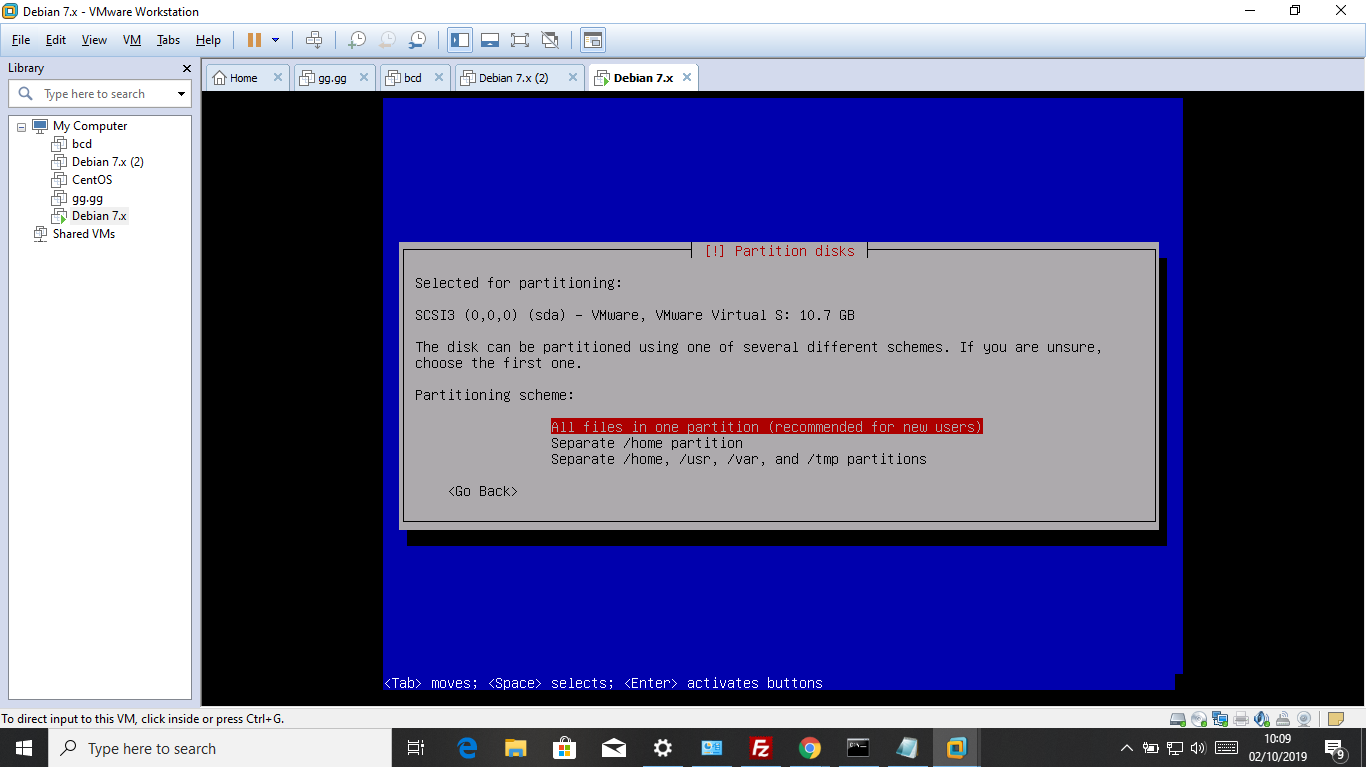This screenshot has height=767, width=1366.
Task: Open the Windows Start menu
Action: click(x=24, y=748)
